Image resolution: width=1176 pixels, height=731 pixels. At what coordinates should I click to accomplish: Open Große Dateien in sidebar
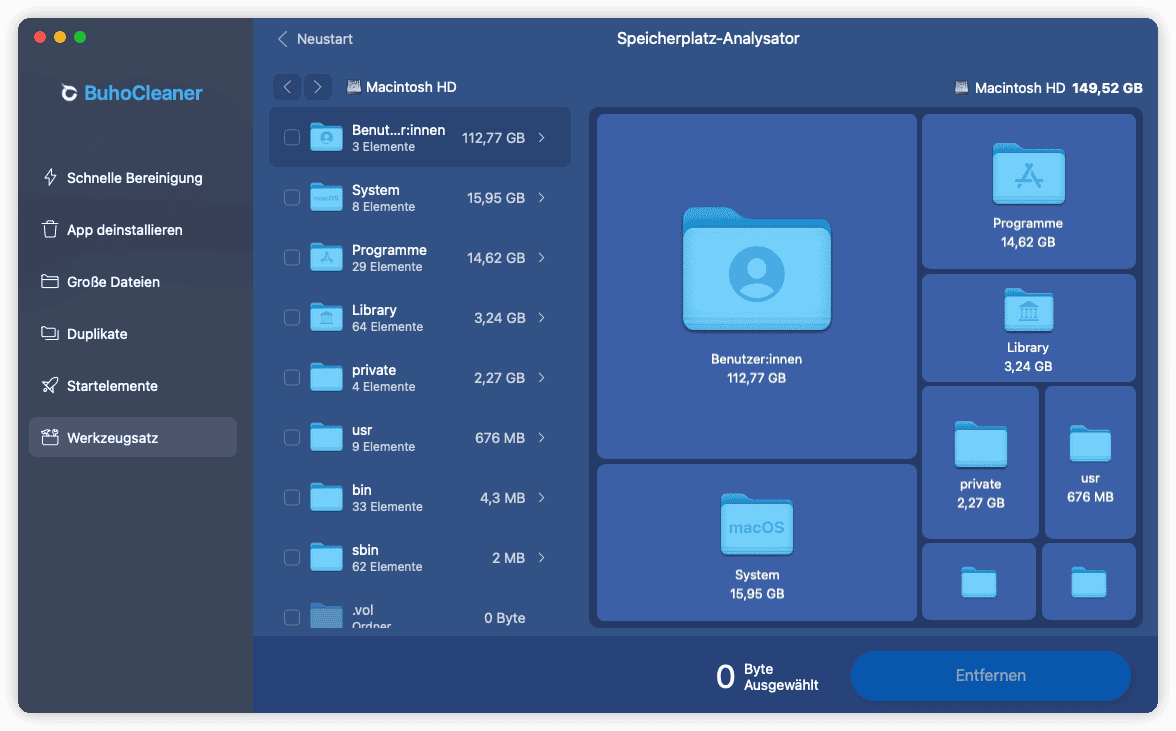click(133, 282)
